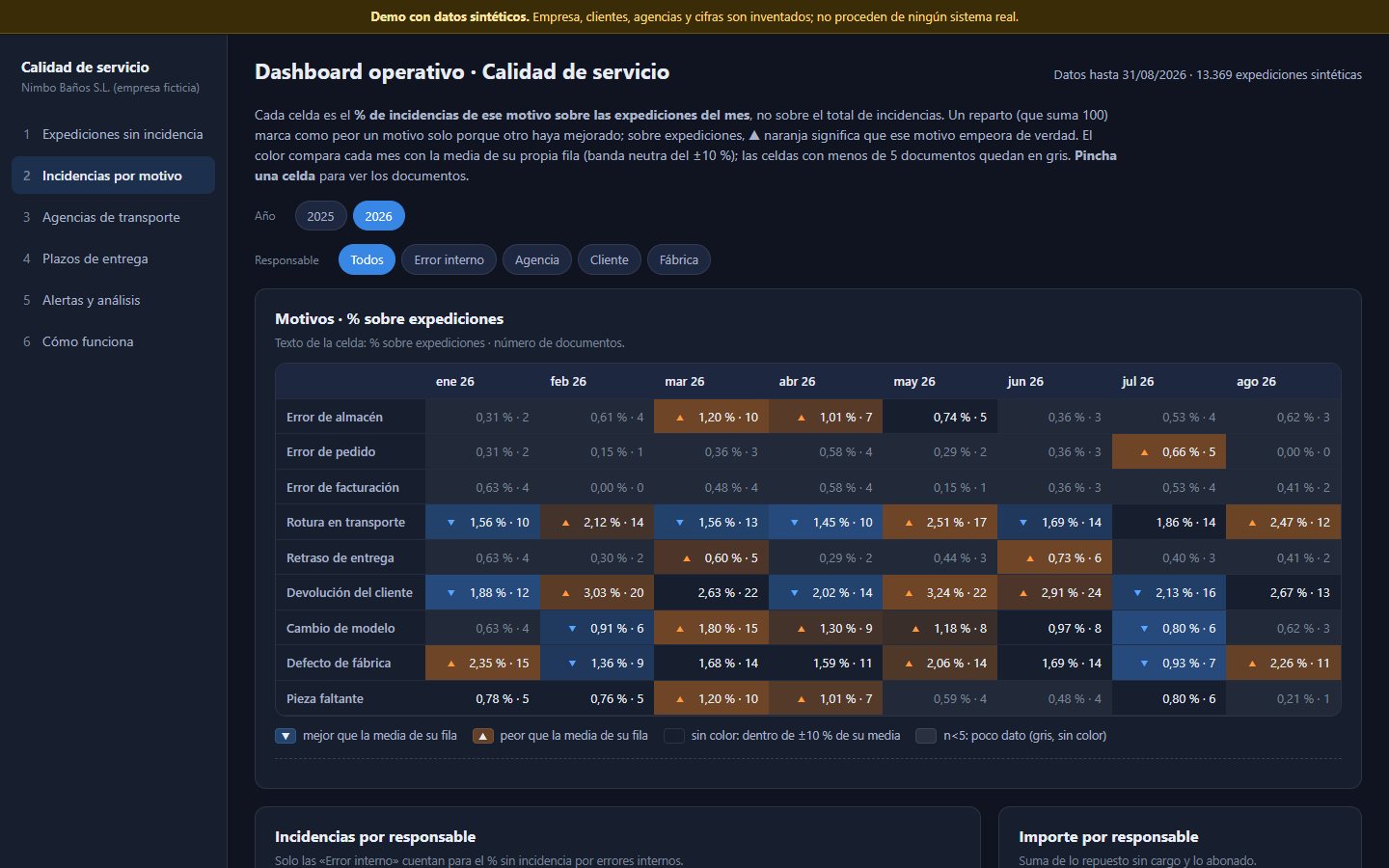Select year 2025 filter
The image size is (1389, 868).
[x=320, y=216]
